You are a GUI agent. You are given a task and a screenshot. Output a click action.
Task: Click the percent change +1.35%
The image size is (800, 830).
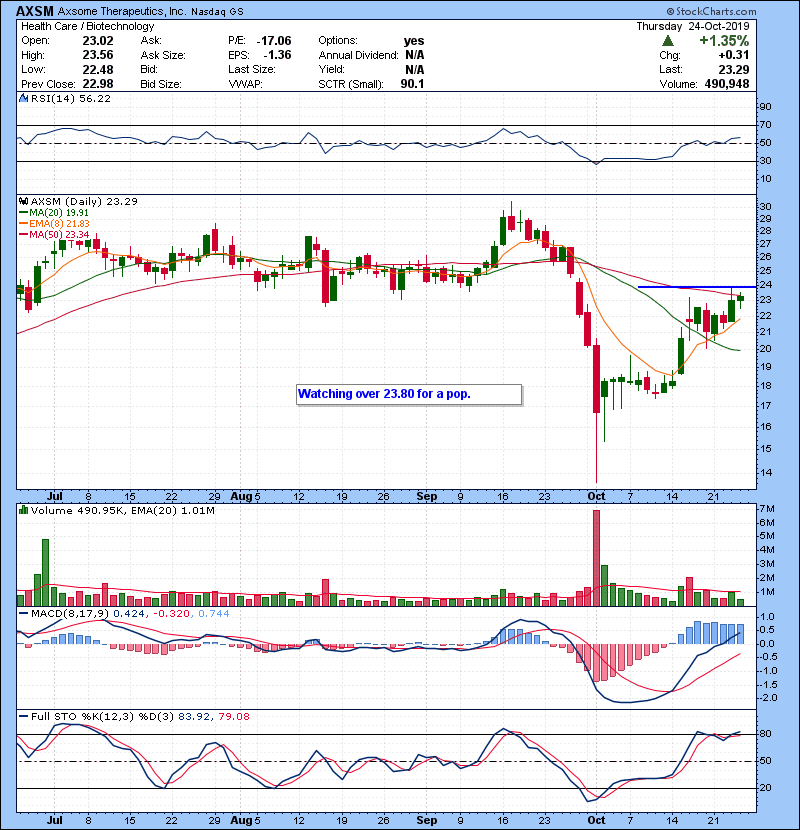coord(724,41)
